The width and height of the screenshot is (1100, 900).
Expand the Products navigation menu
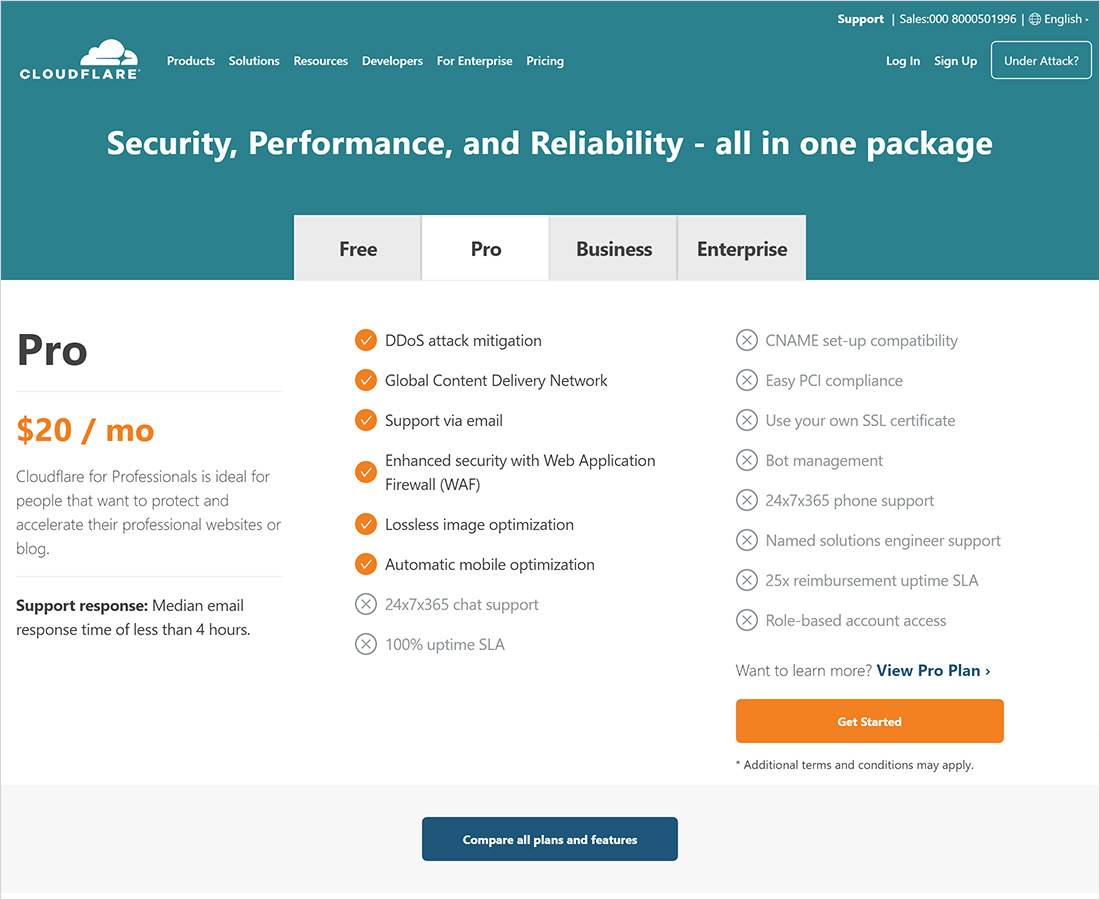click(x=191, y=61)
